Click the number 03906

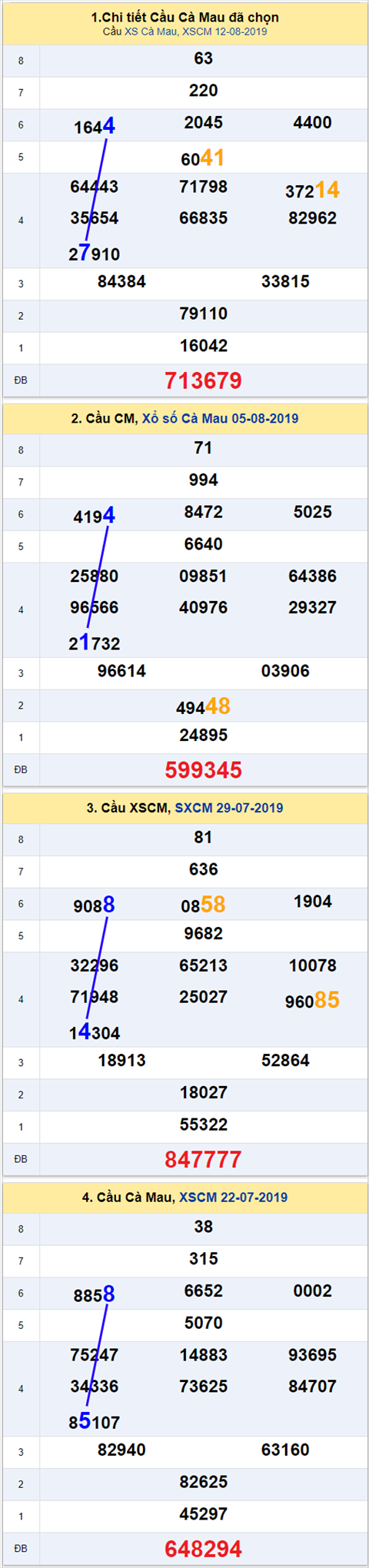[x=285, y=672]
